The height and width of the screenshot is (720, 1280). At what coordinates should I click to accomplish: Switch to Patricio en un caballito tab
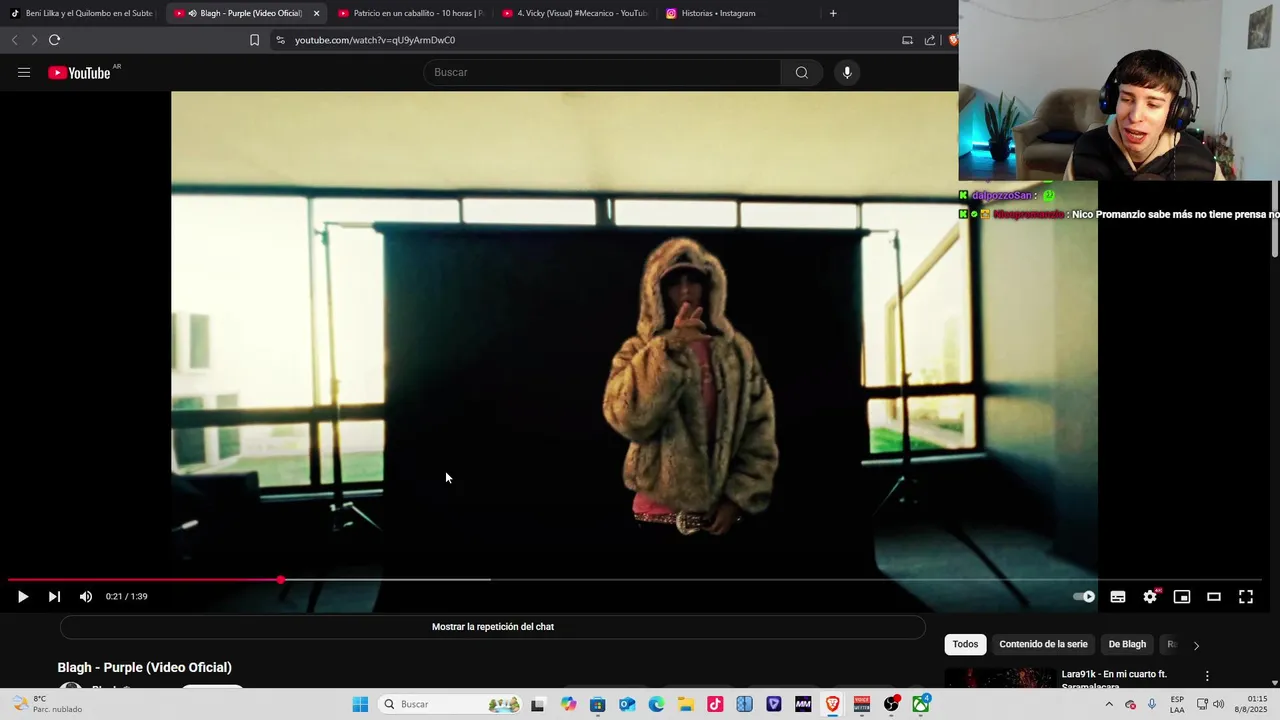tap(410, 13)
